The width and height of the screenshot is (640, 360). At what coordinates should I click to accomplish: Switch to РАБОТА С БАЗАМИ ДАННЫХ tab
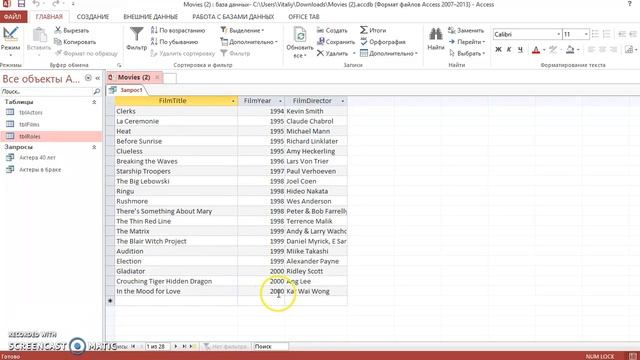(233, 17)
